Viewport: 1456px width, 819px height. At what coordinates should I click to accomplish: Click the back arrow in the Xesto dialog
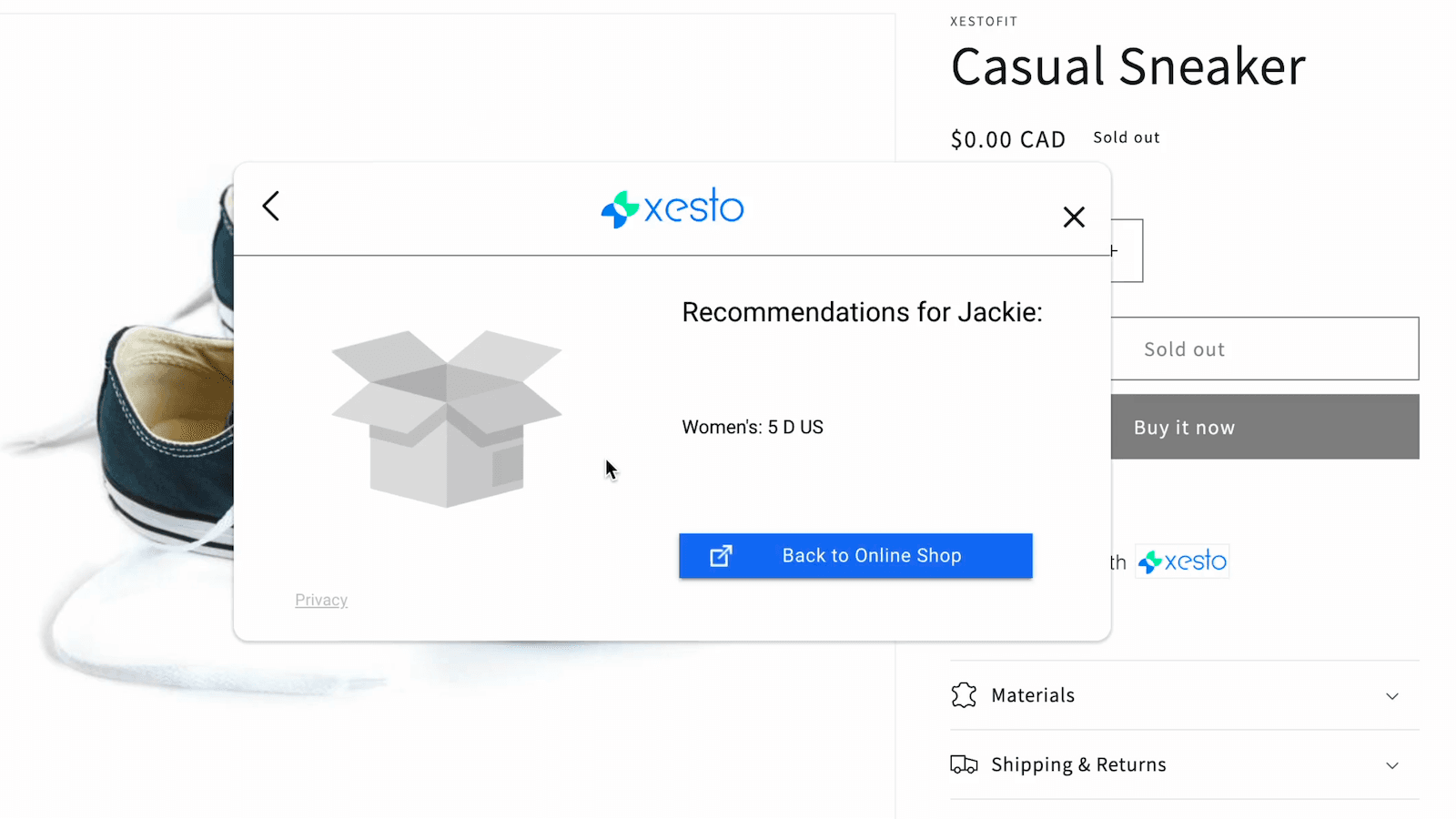tap(270, 207)
